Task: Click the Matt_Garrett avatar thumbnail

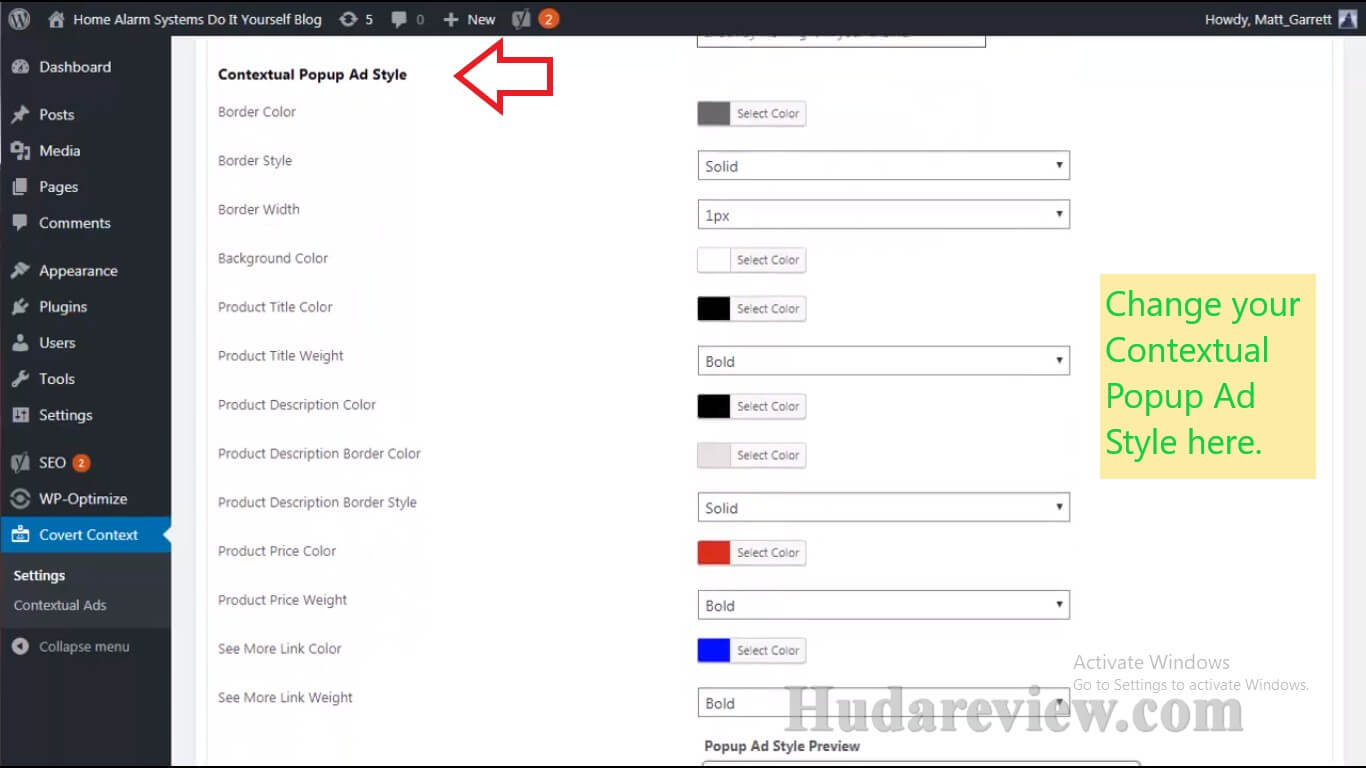Action: point(1347,19)
